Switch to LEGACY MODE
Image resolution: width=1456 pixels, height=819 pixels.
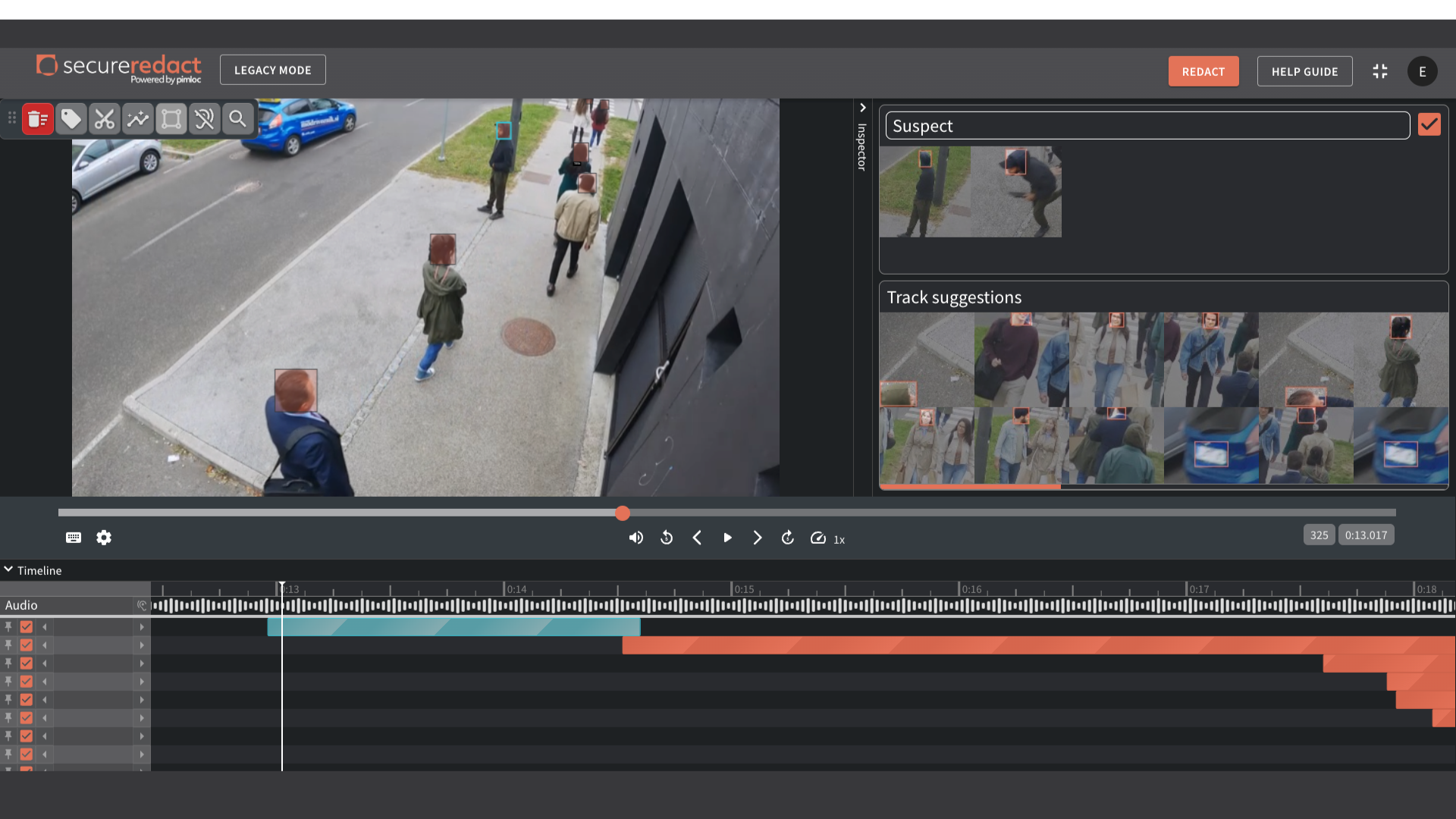pyautogui.click(x=272, y=70)
